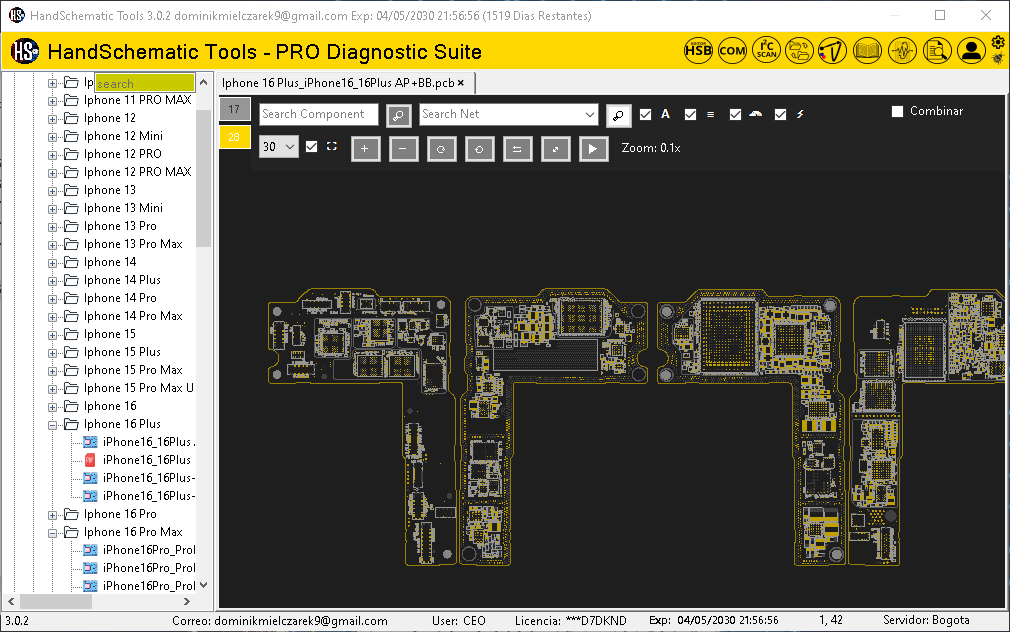Fit the board view with expand button
Screen dimensions: 1010x632
pos(555,149)
